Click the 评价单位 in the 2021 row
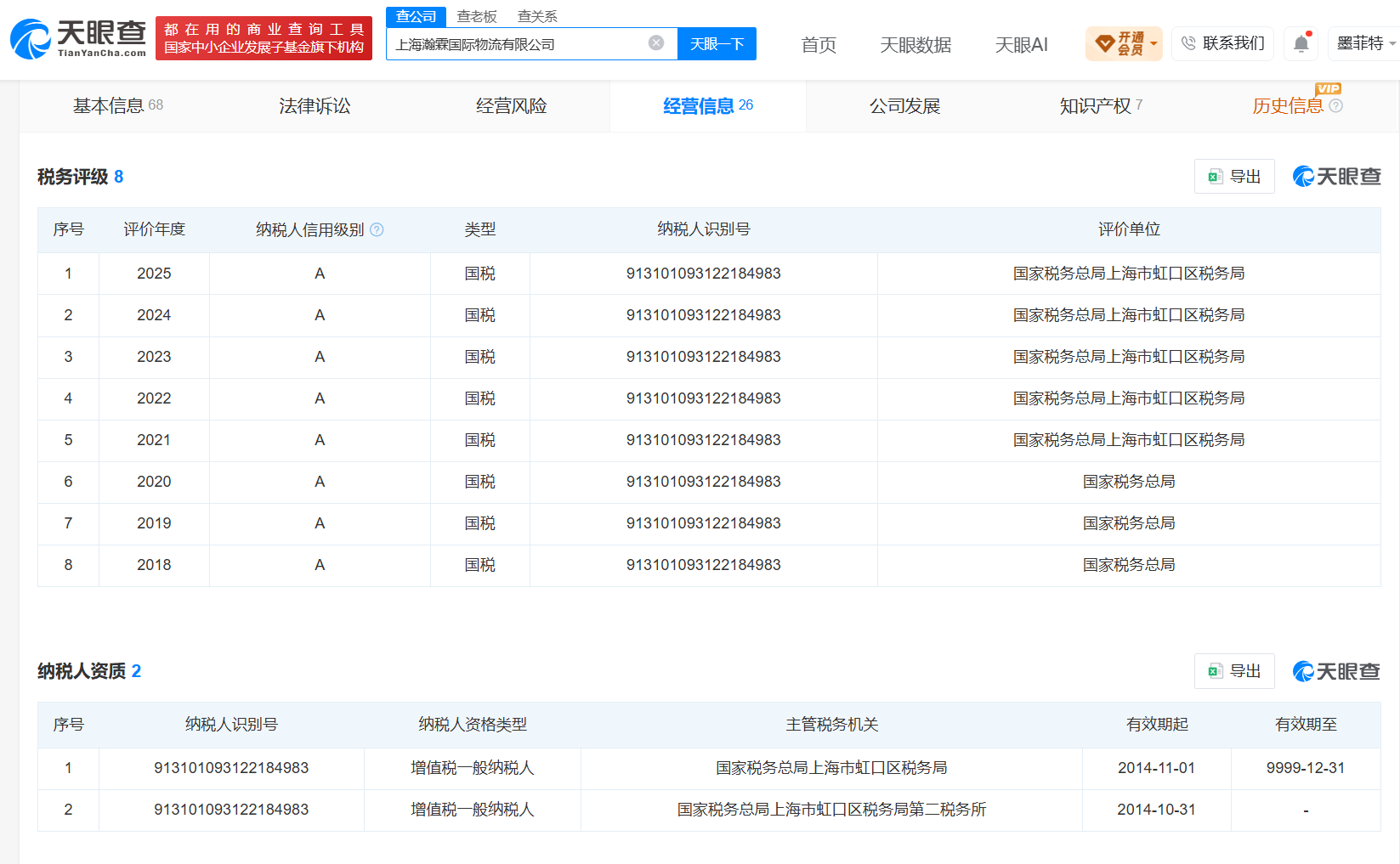Image resolution: width=1400 pixels, height=864 pixels. coord(1129,440)
